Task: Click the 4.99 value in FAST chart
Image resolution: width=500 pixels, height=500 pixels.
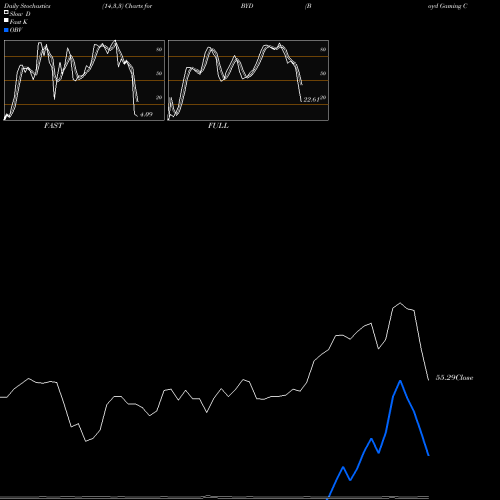Action: tap(146, 114)
